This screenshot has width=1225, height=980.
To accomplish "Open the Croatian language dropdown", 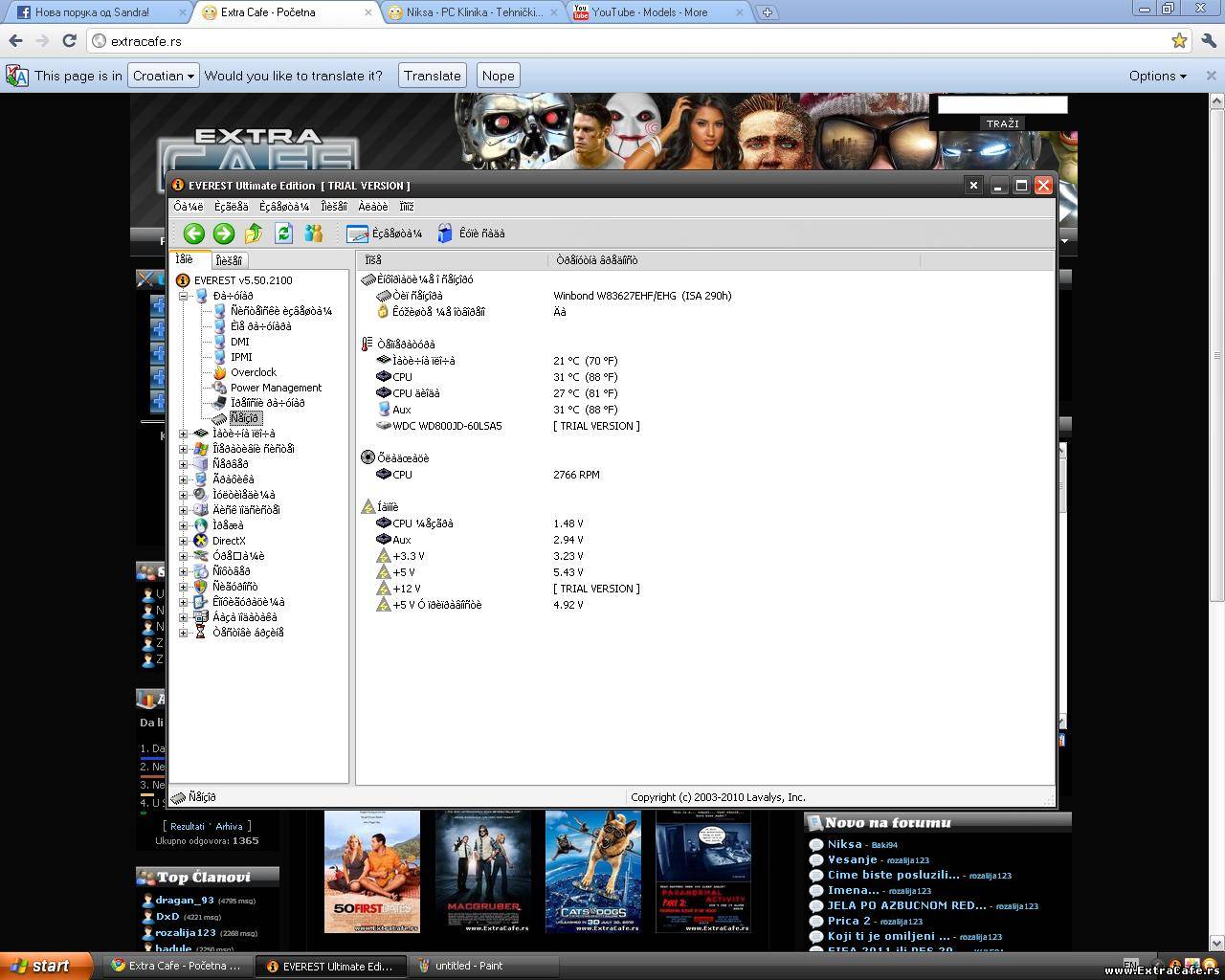I will coord(163,76).
